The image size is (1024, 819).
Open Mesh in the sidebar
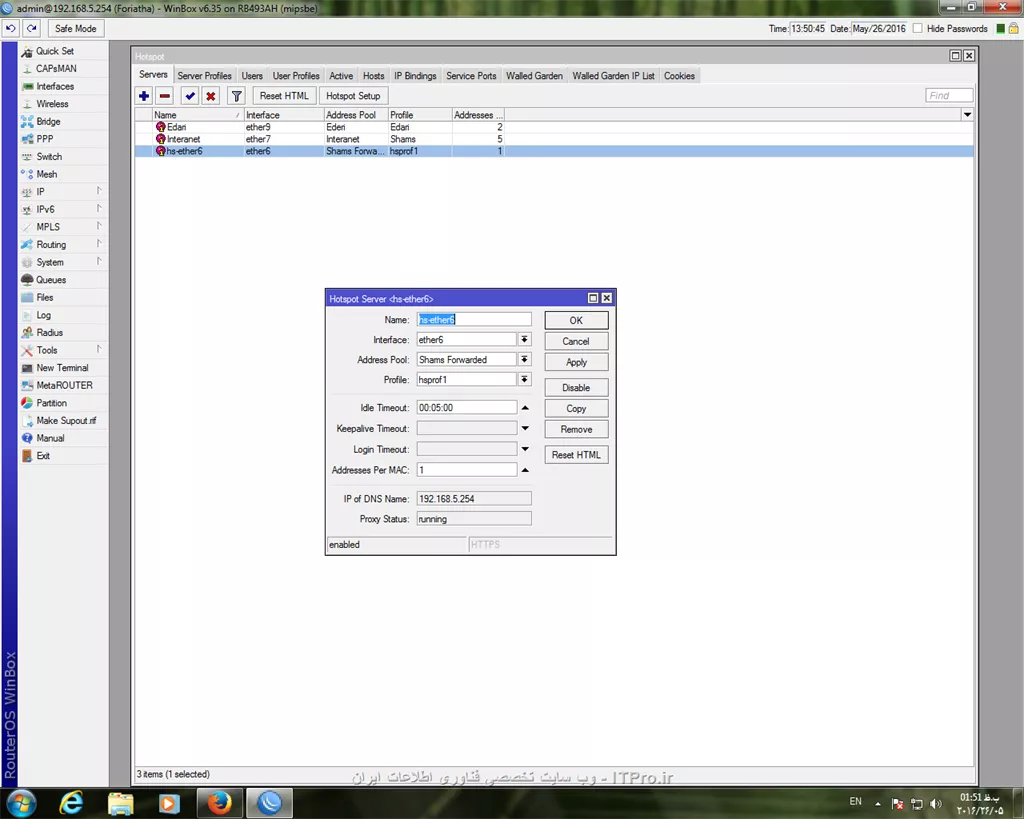pyautogui.click(x=63, y=174)
